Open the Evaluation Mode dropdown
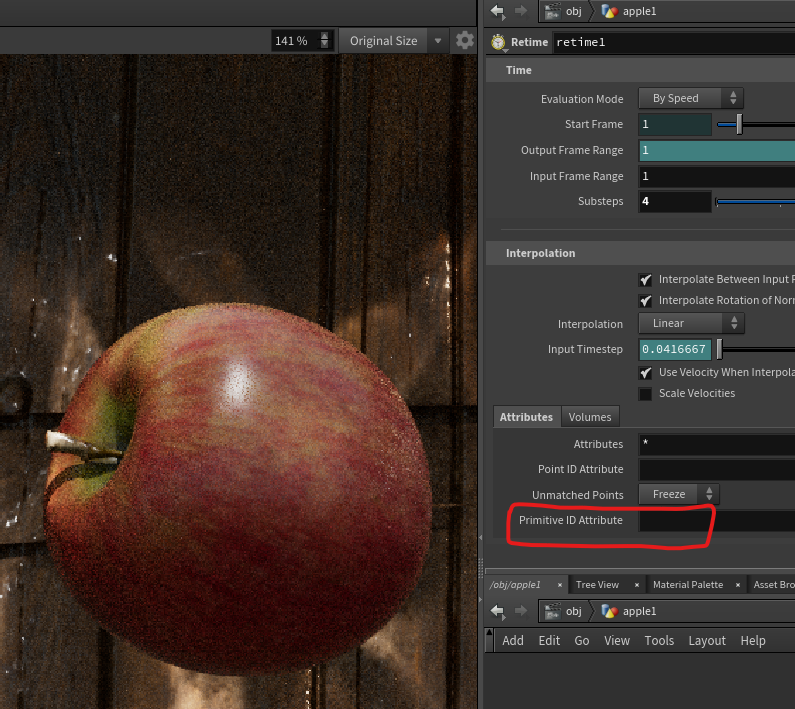Screen dimensions: 795x709 coord(691,98)
